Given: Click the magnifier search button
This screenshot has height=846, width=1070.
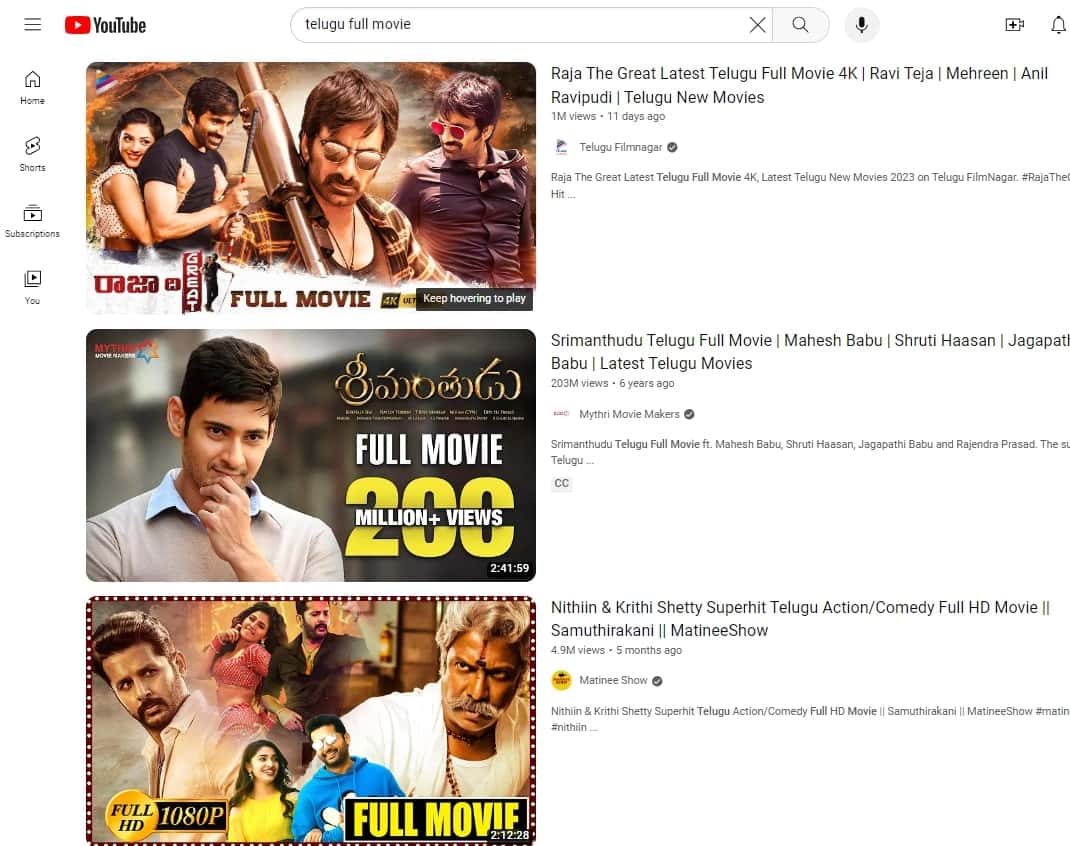Looking at the screenshot, I should pyautogui.click(x=800, y=25).
